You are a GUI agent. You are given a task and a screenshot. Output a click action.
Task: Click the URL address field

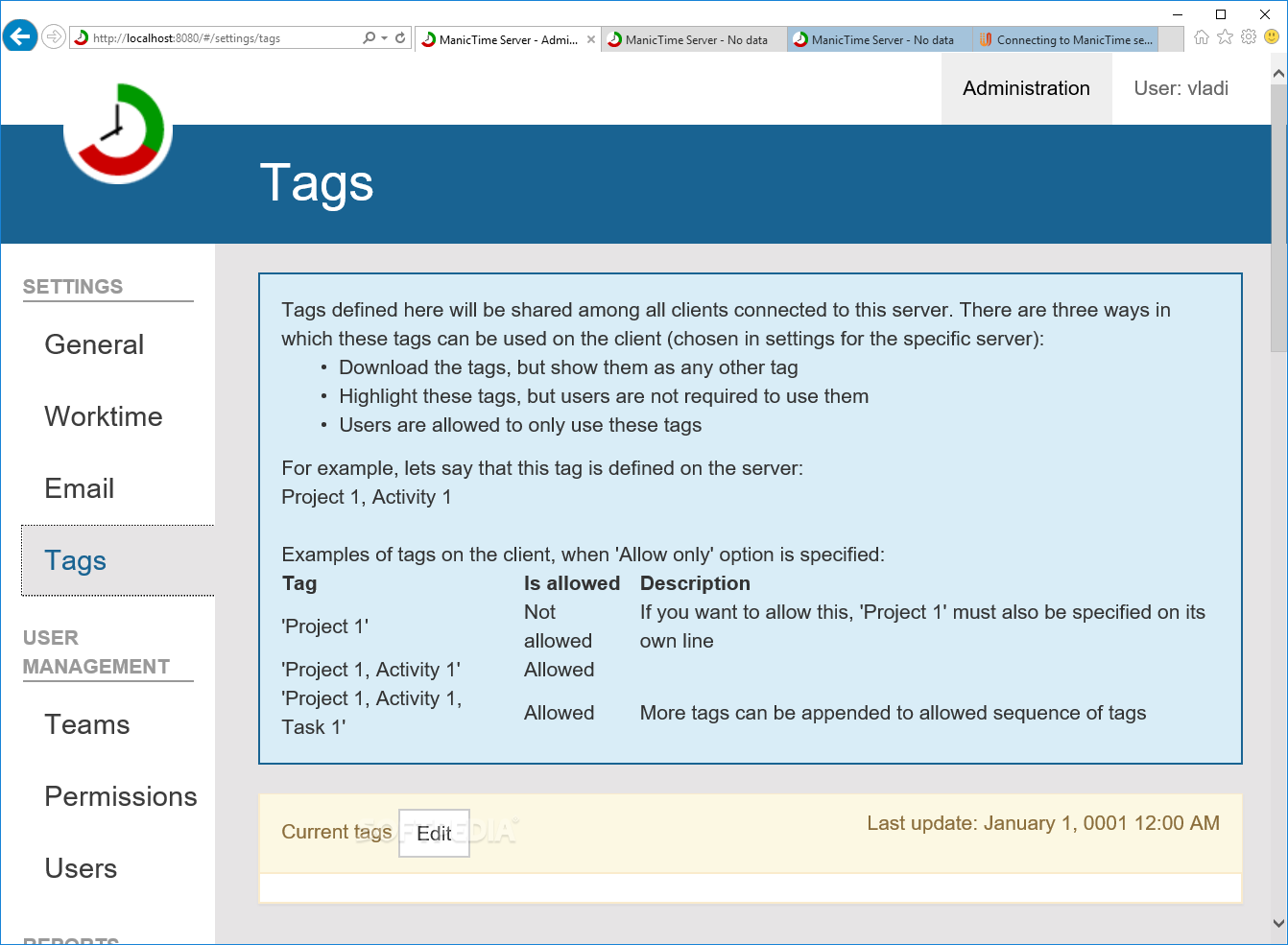pos(225,38)
